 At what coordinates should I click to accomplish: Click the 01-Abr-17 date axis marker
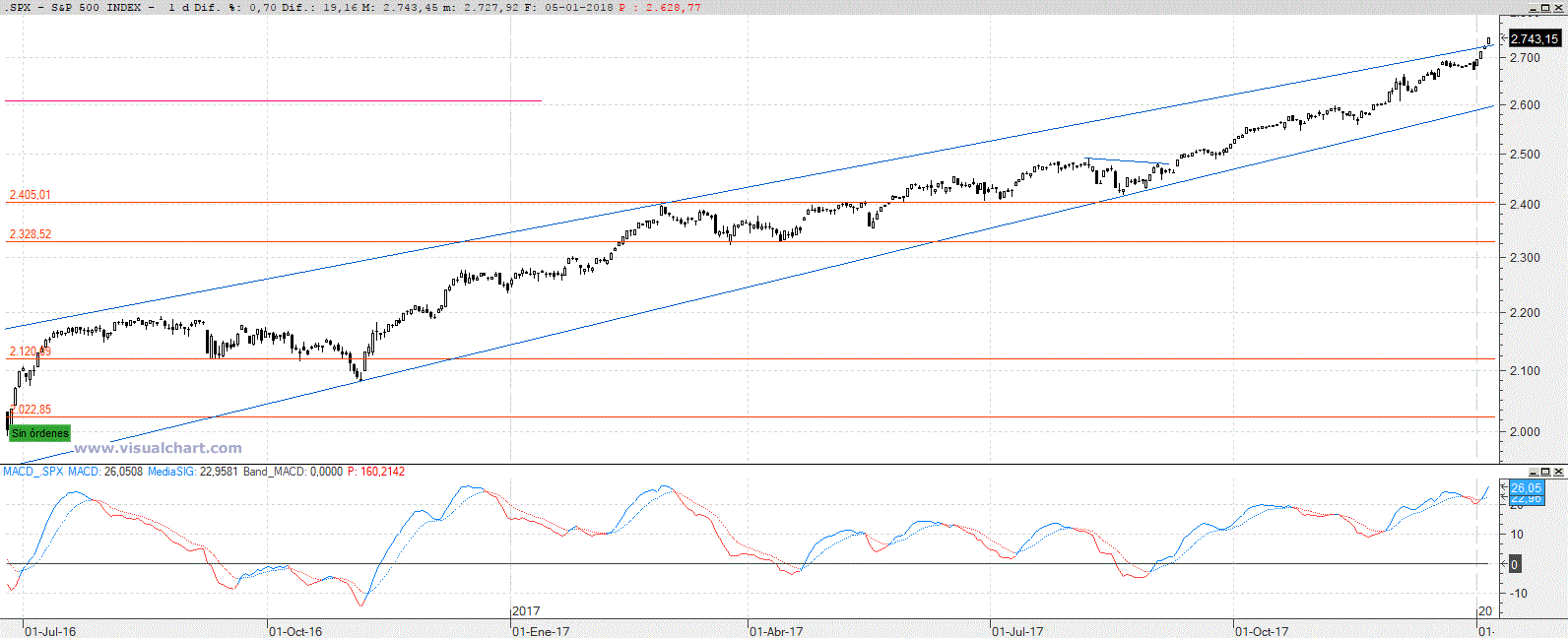776,631
